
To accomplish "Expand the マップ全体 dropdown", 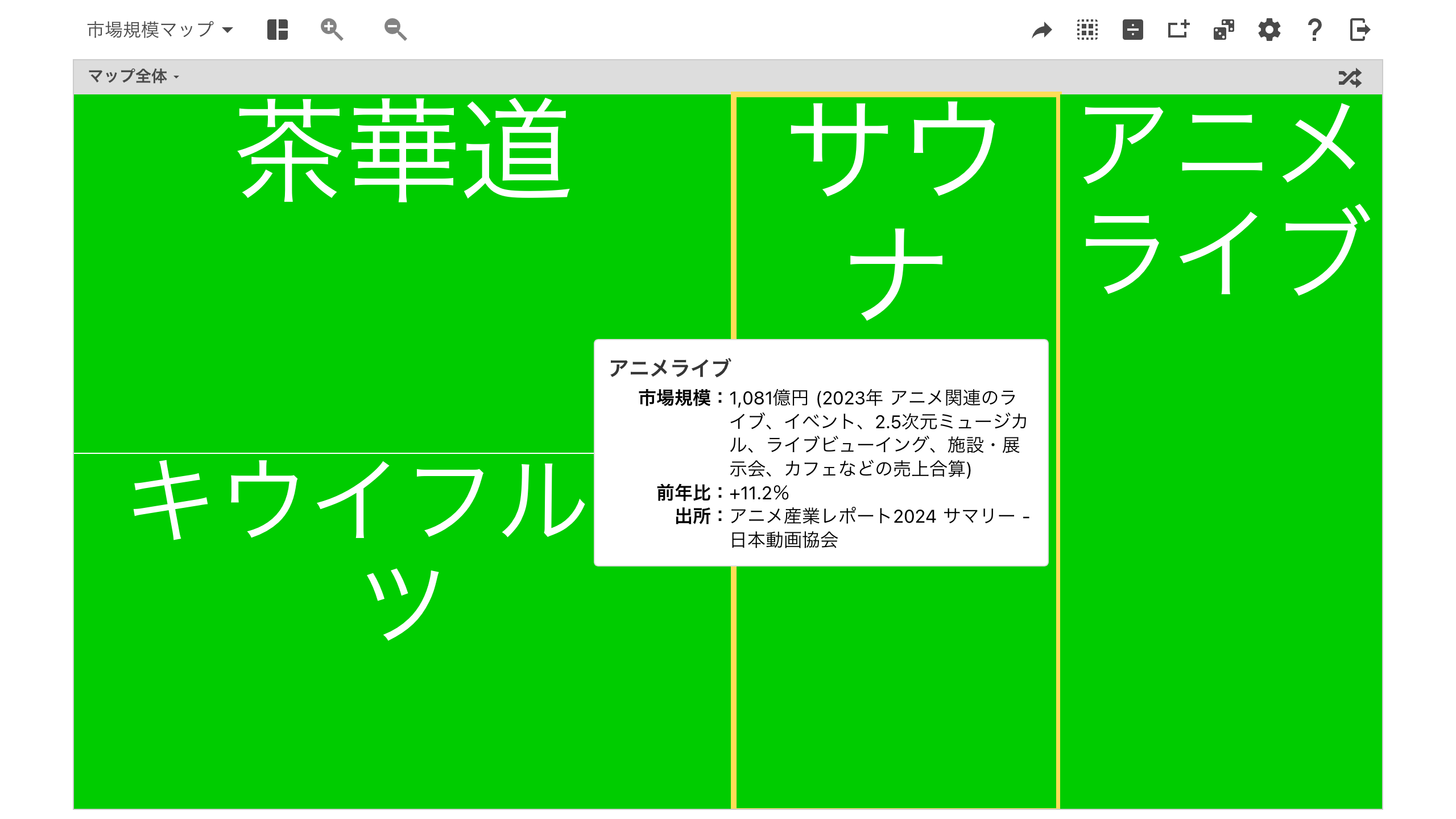I will click(x=134, y=76).
